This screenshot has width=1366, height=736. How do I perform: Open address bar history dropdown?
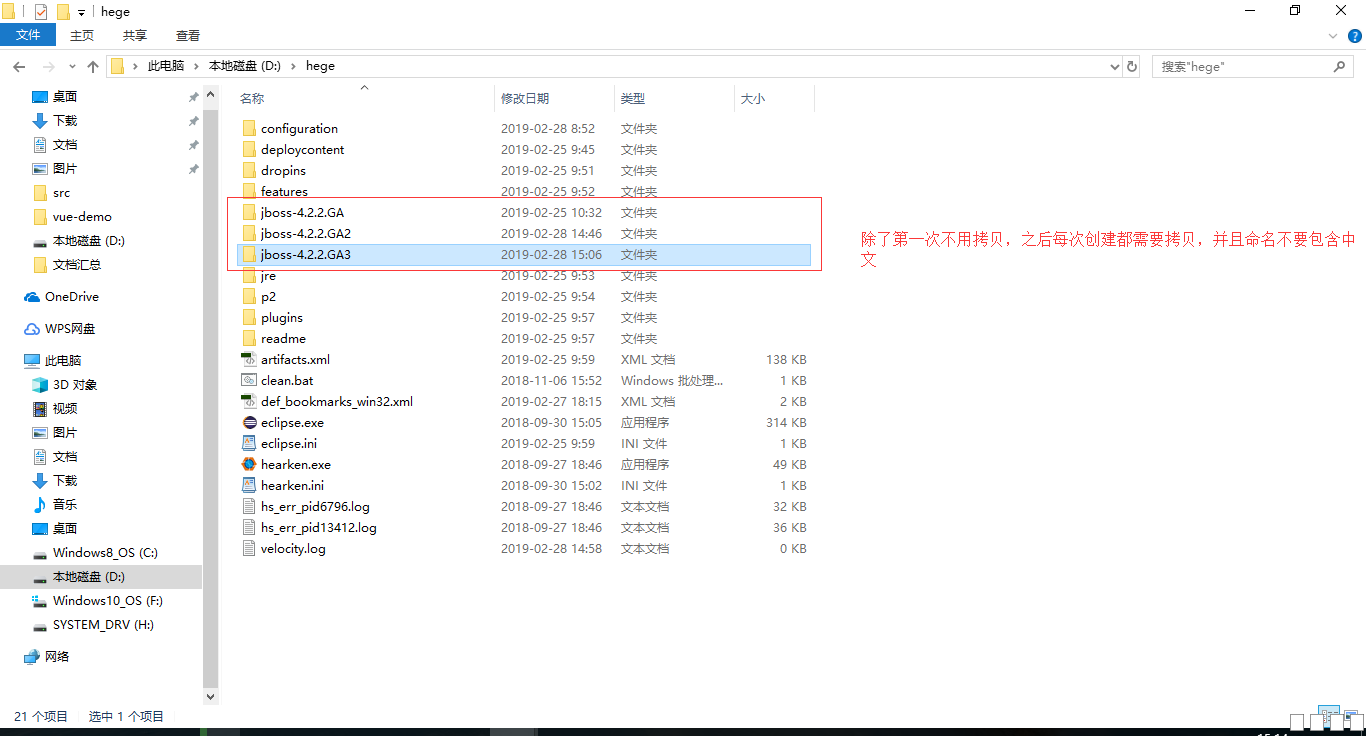click(1115, 66)
